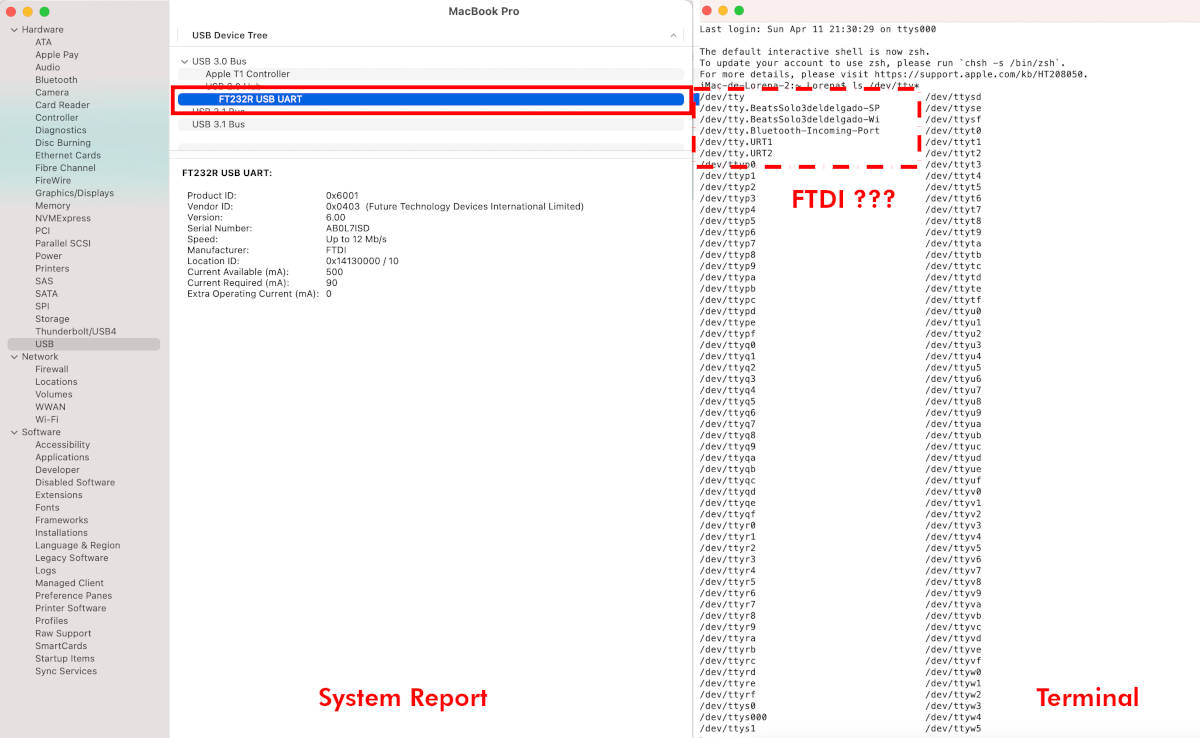Click /dev/tty.URT1 in Terminal output
Viewport: 1200px width, 738px height.
tap(736, 142)
